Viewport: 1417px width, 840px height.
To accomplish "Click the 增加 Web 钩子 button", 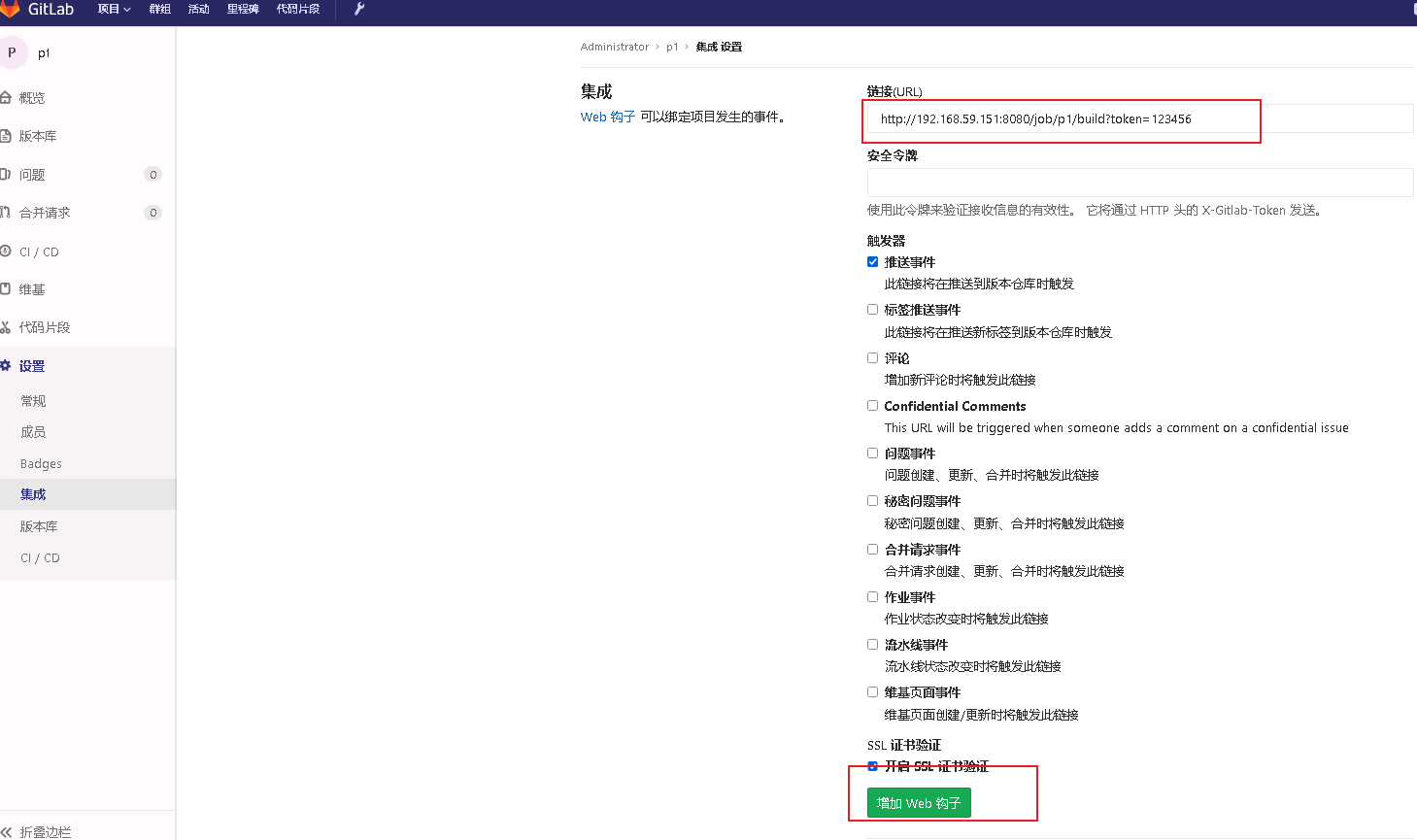I will [x=917, y=803].
